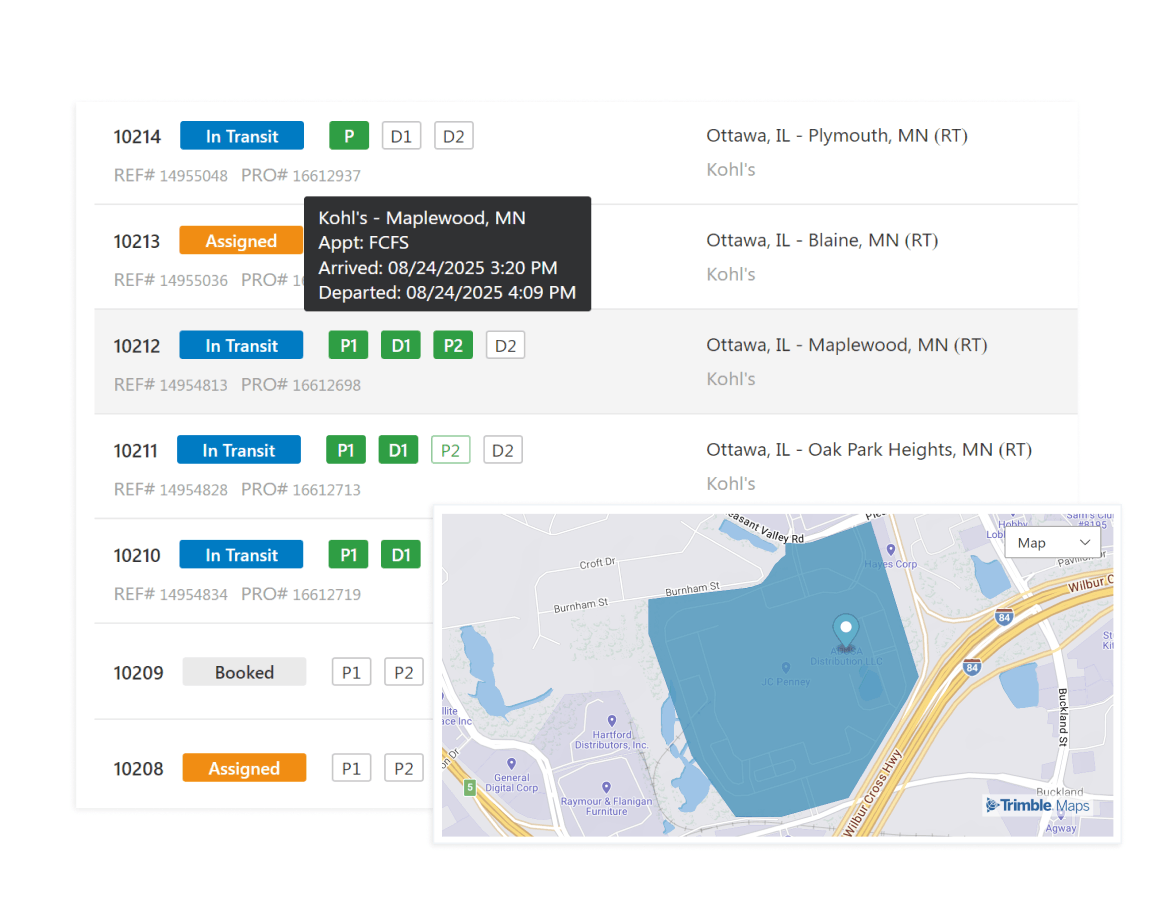Select load number 10213
1160x910 pixels.
(x=137, y=242)
